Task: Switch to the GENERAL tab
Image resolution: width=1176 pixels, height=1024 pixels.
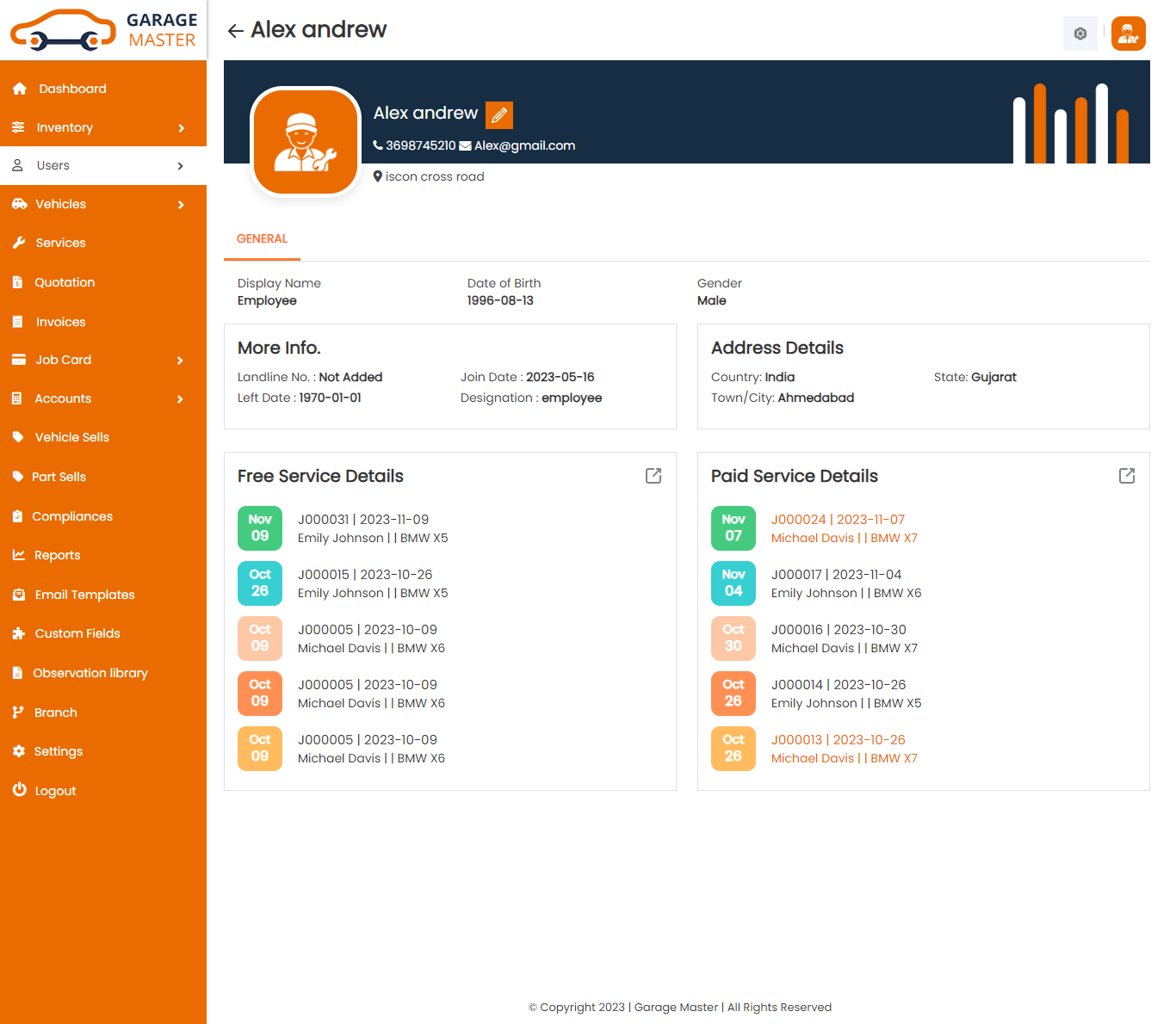Action: pyautogui.click(x=262, y=239)
